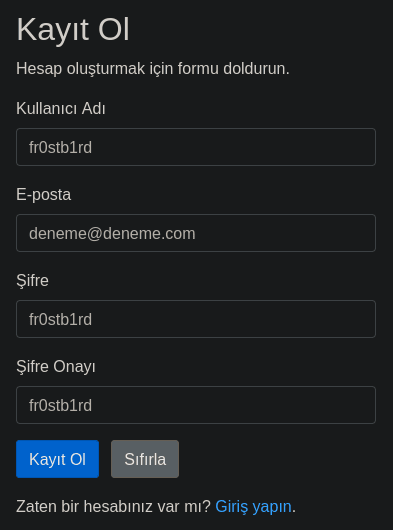
Task: Click the E-posta label text
Action: (x=44, y=195)
